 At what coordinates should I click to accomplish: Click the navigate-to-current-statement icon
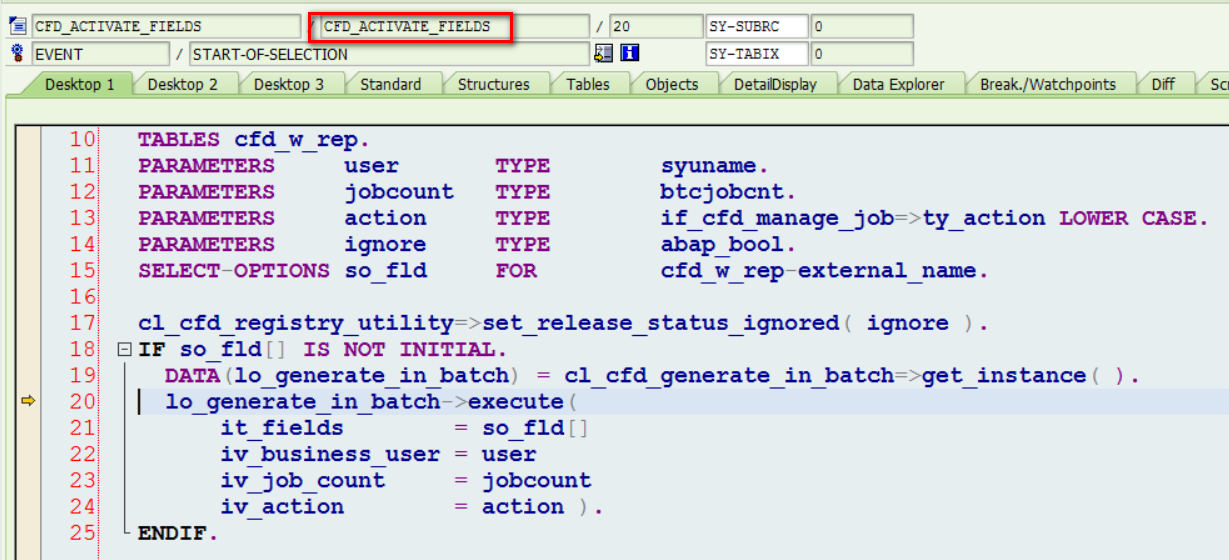point(603,54)
